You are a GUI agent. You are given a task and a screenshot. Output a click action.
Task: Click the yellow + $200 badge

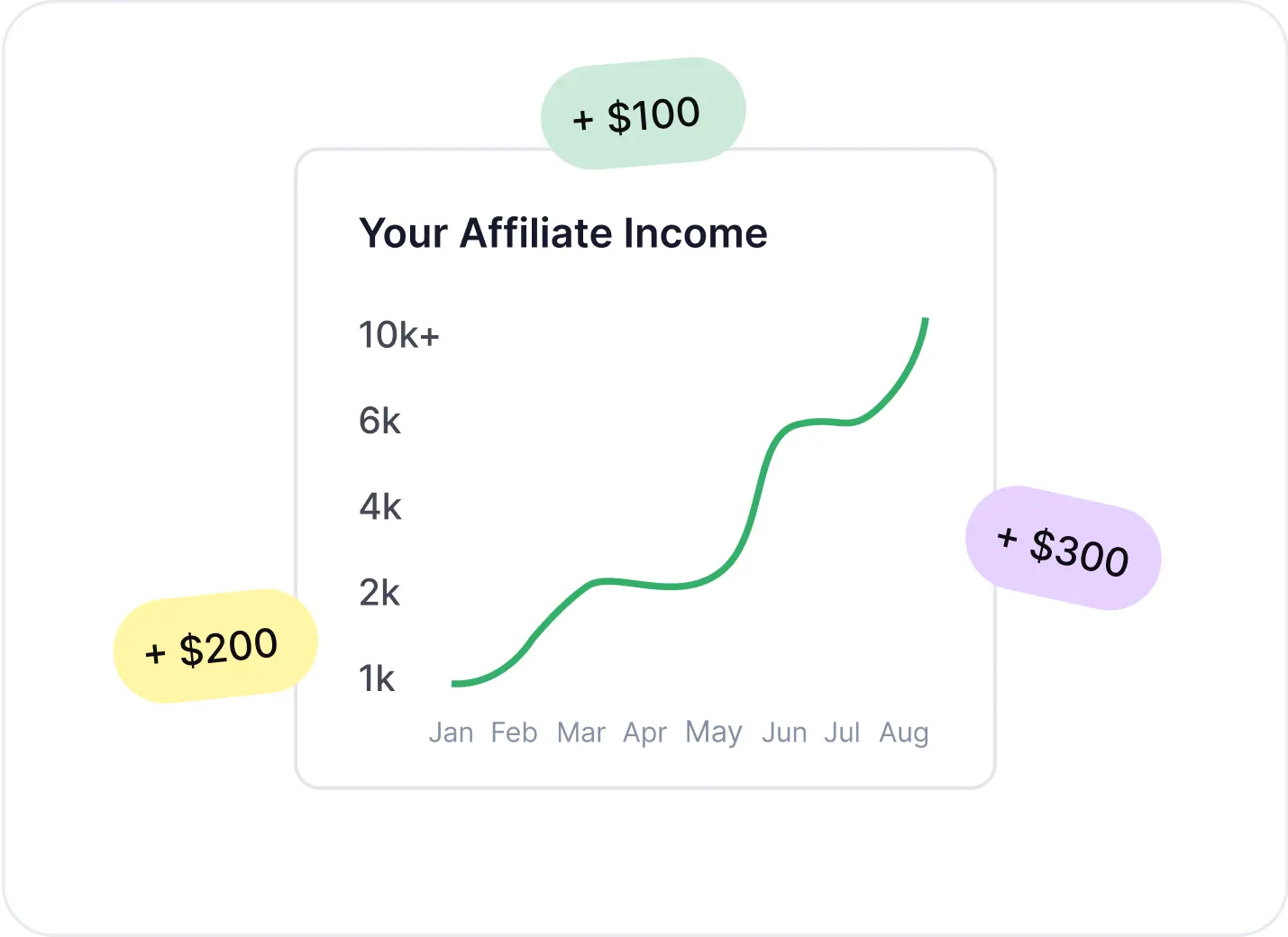point(215,646)
